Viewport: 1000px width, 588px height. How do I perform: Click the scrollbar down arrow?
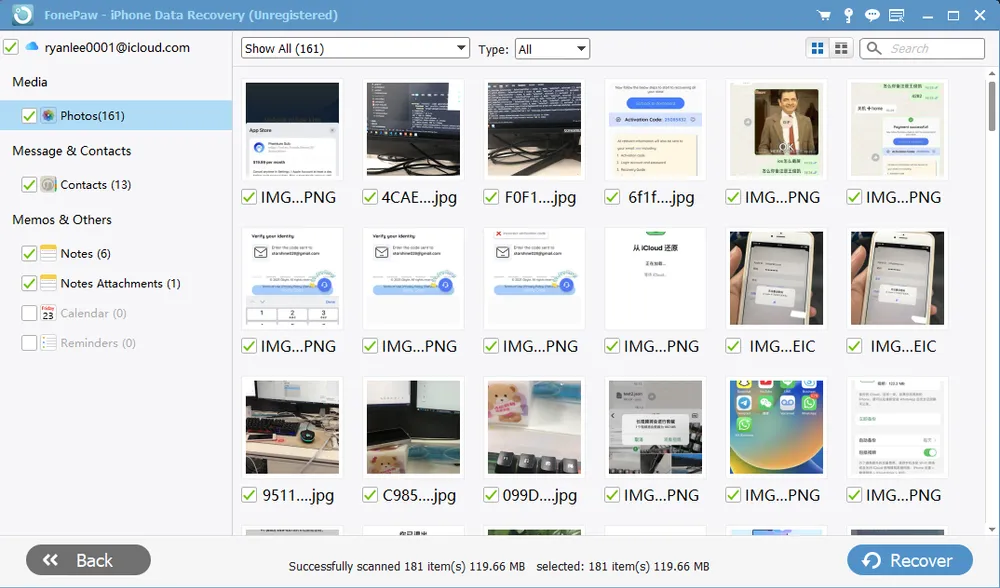[x=992, y=529]
